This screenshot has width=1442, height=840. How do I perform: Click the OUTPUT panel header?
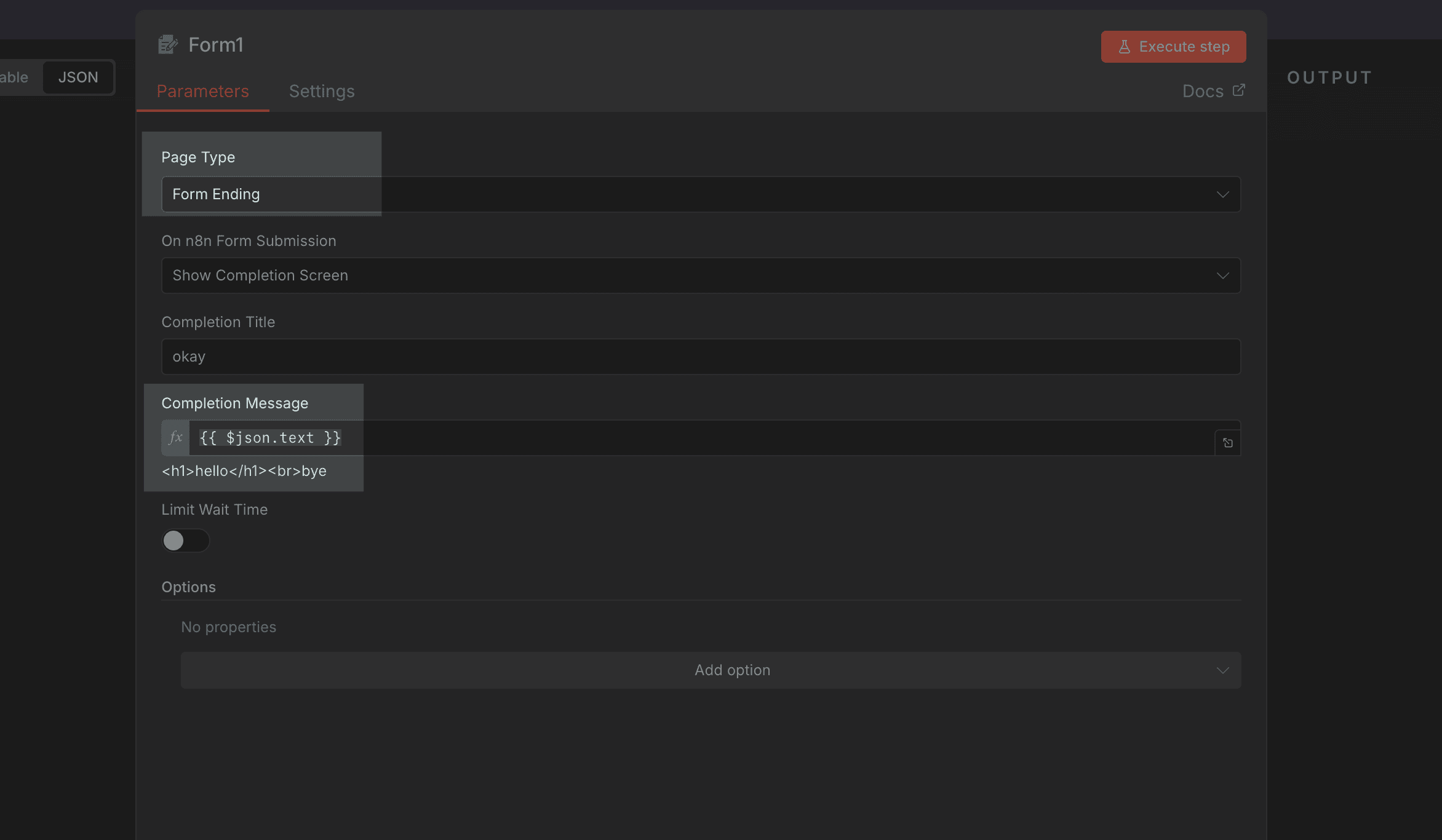1329,77
